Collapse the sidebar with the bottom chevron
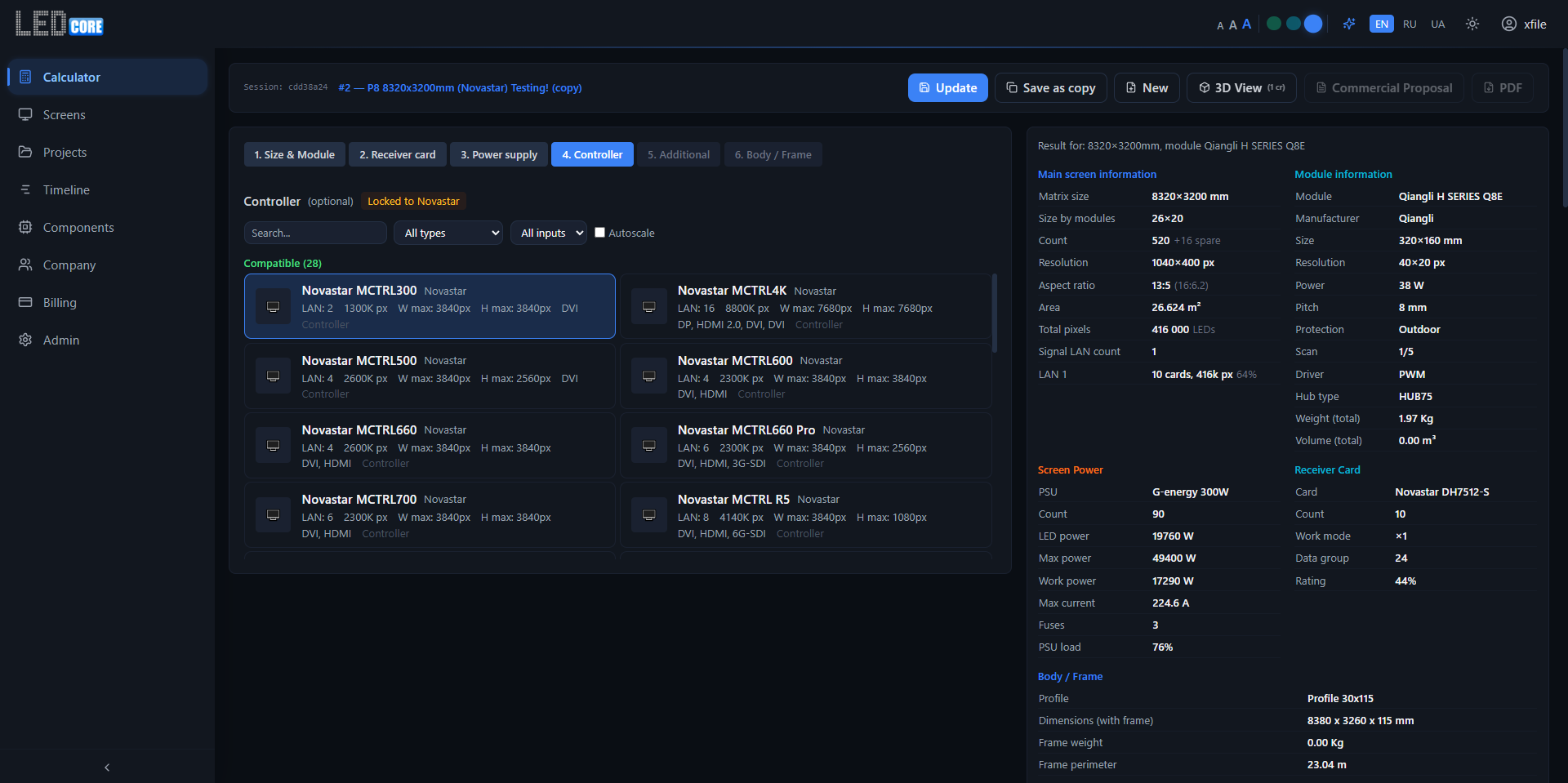 107,767
